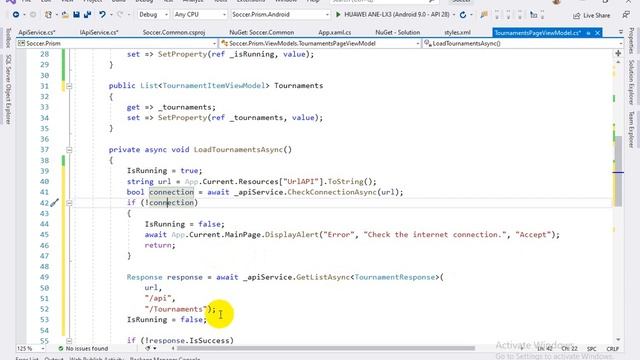Viewport: 640px width, 360px height.
Task: Click the feedback icon at toolbar end
Action: pos(626,15)
